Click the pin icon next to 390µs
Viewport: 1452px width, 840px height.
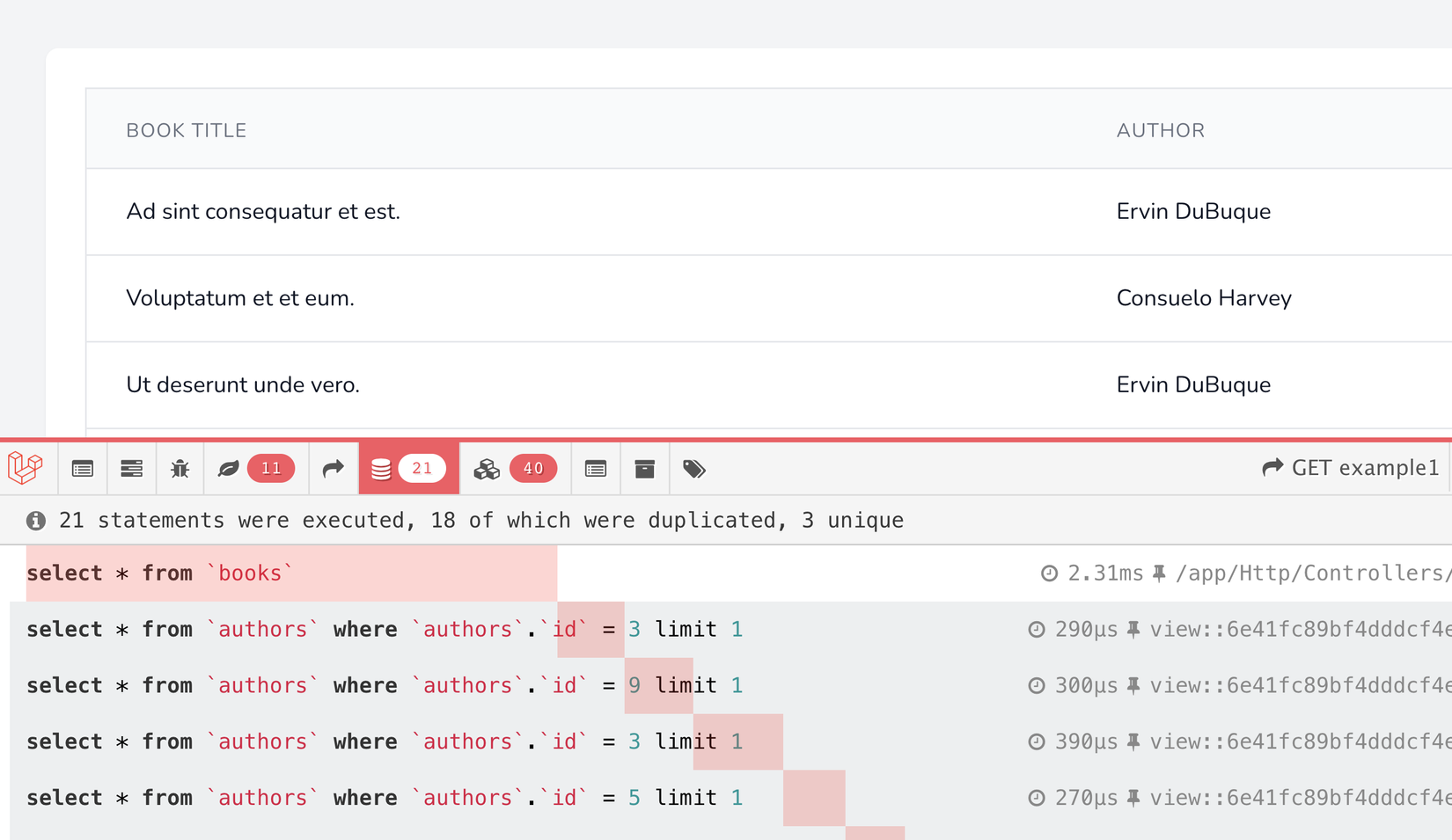pyautogui.click(x=1134, y=742)
